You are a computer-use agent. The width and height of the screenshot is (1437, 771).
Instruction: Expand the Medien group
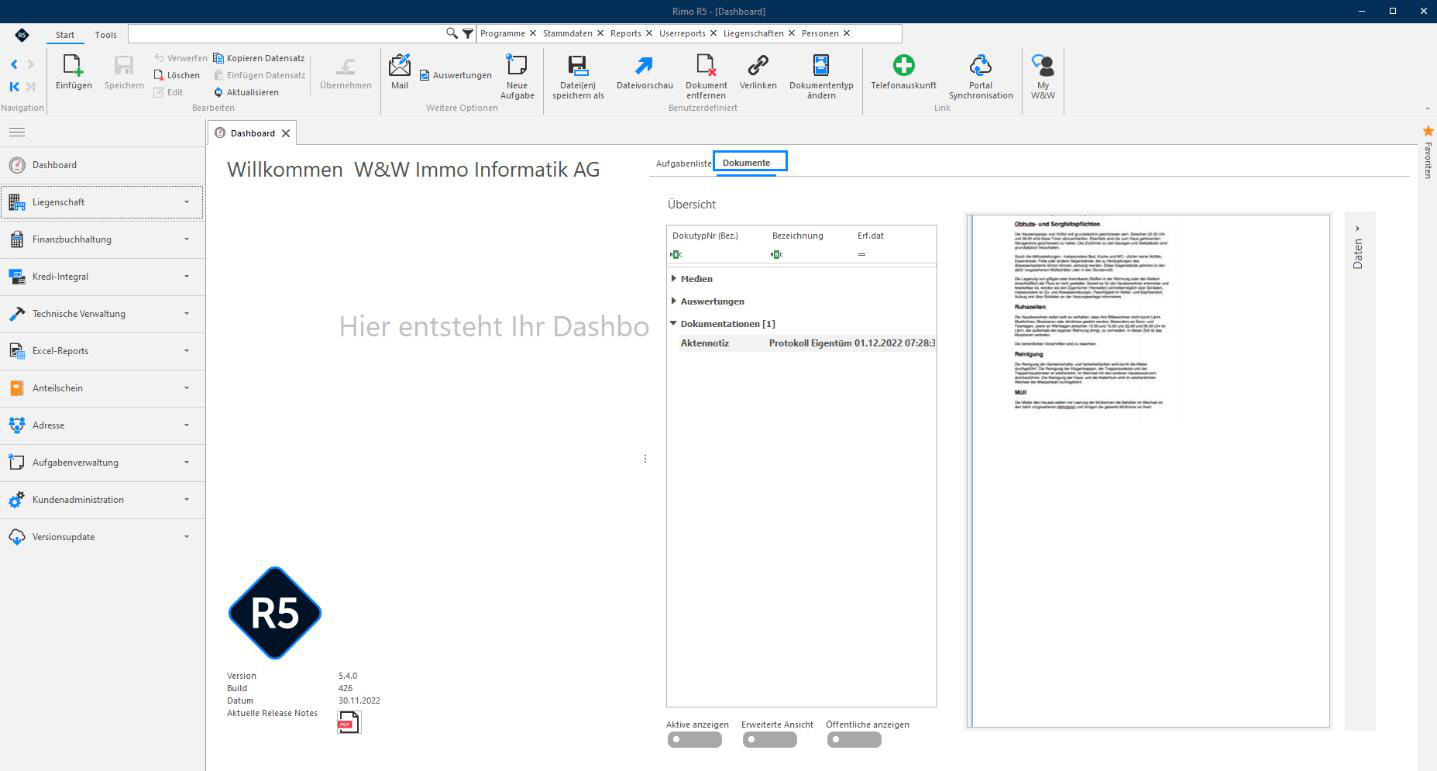click(x=674, y=278)
